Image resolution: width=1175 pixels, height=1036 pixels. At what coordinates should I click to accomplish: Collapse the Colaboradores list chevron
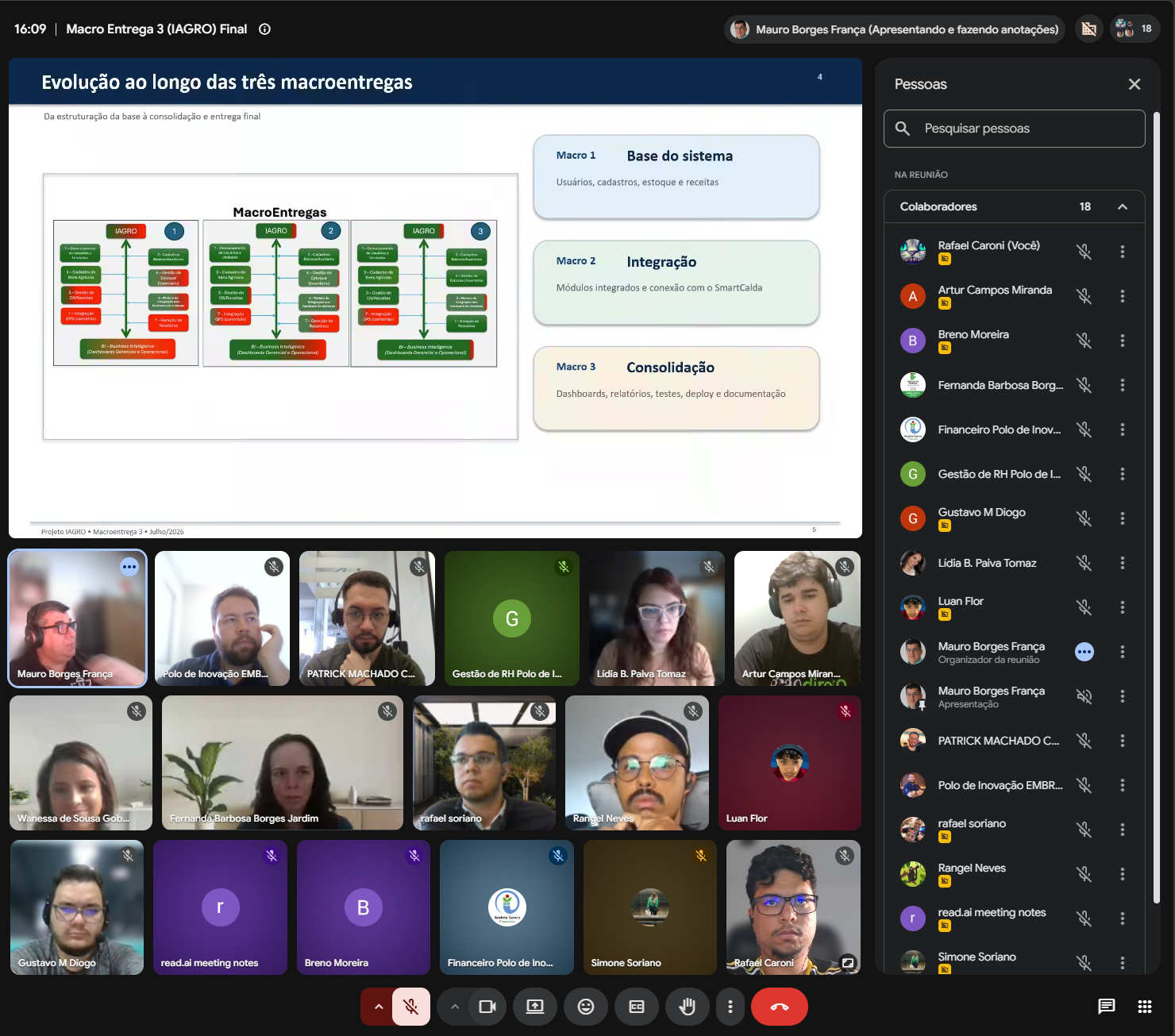coord(1123,206)
